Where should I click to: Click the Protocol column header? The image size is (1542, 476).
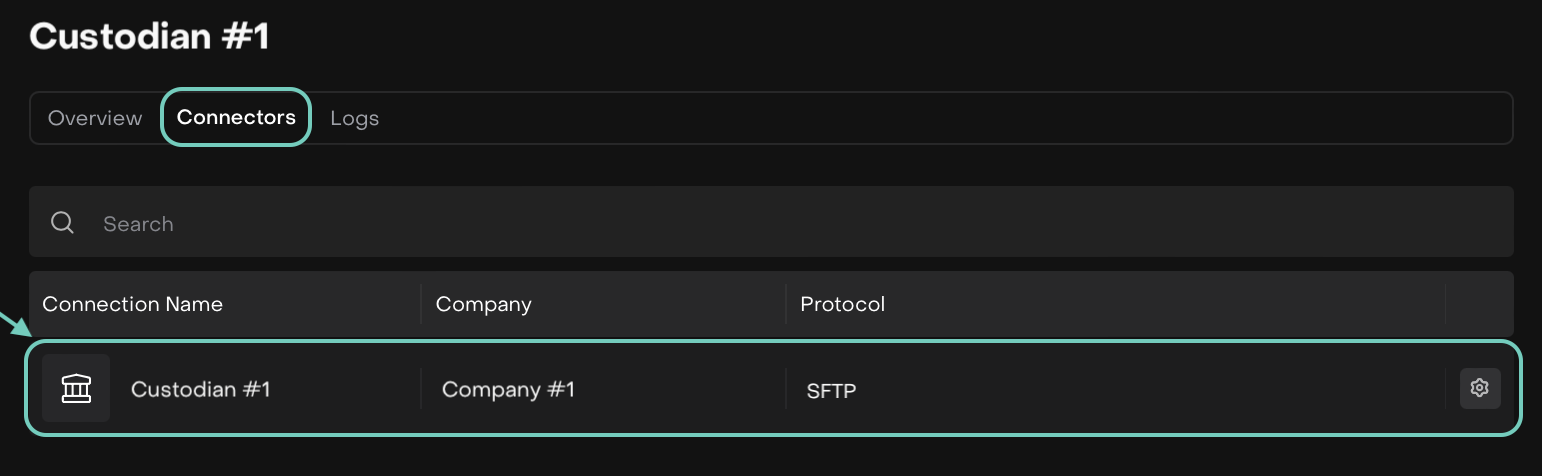[x=842, y=304]
